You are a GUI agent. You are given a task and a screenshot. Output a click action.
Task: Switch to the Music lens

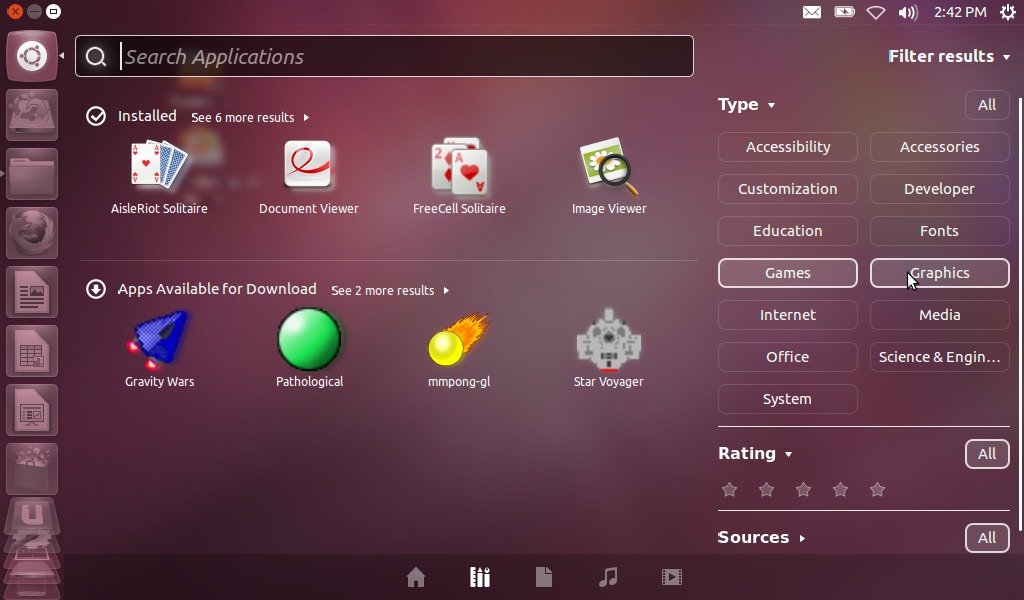[x=608, y=577]
